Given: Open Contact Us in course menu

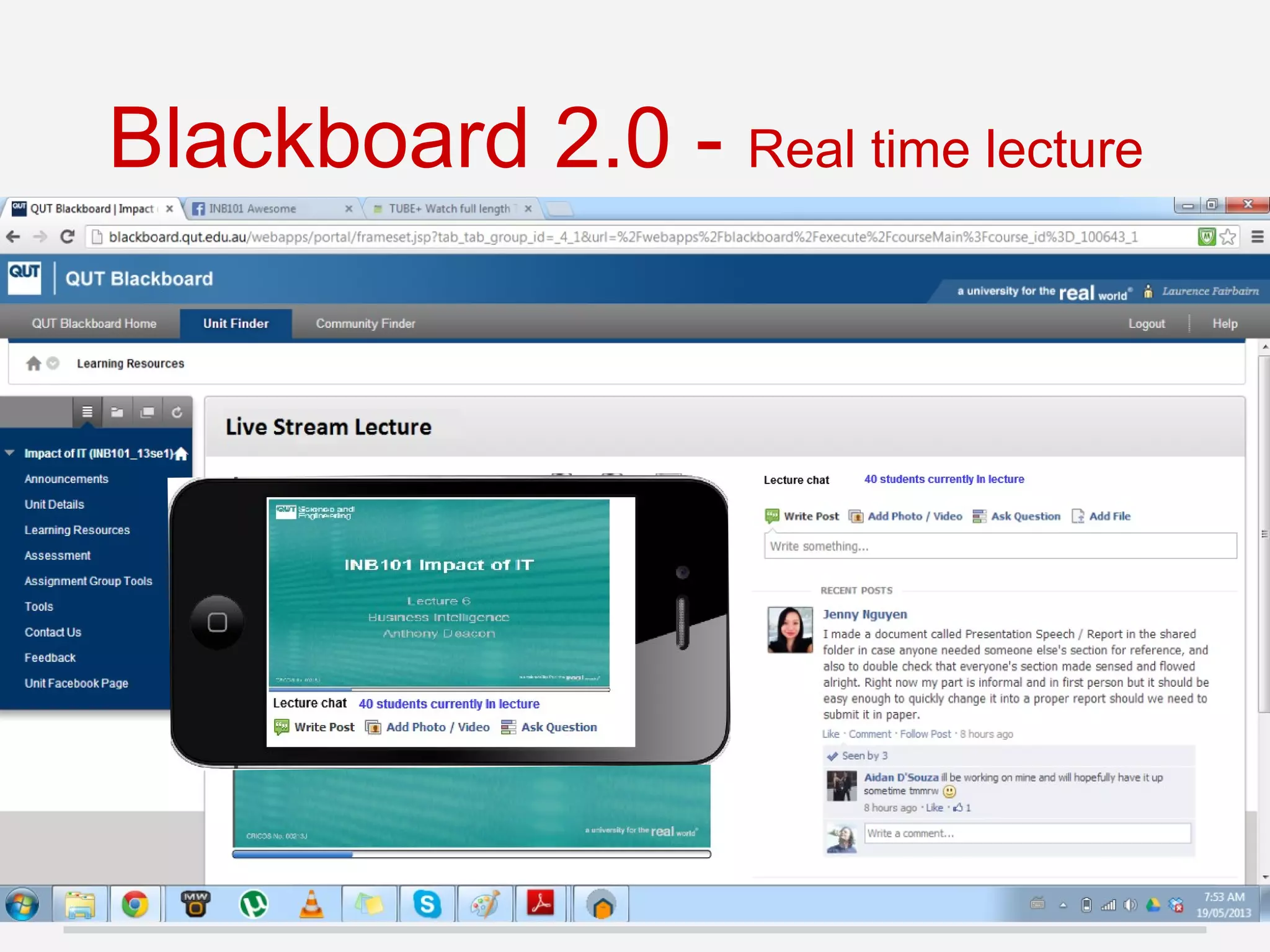Looking at the screenshot, I should (53, 632).
